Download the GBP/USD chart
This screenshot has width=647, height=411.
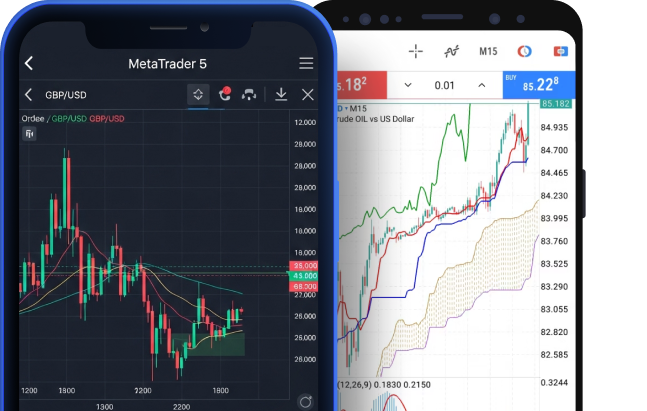281,94
